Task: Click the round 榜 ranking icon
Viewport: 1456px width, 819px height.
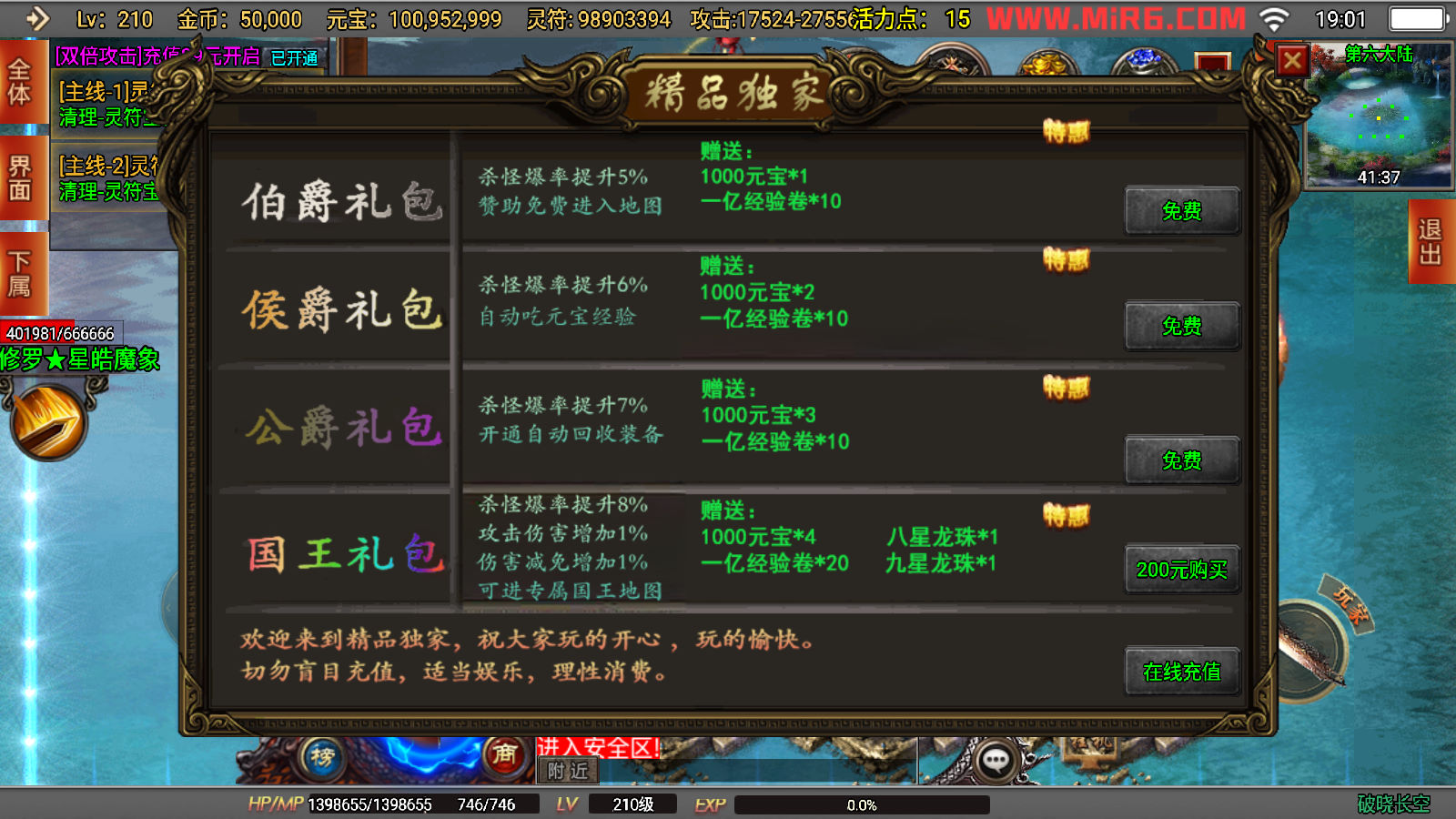Action: [x=322, y=757]
